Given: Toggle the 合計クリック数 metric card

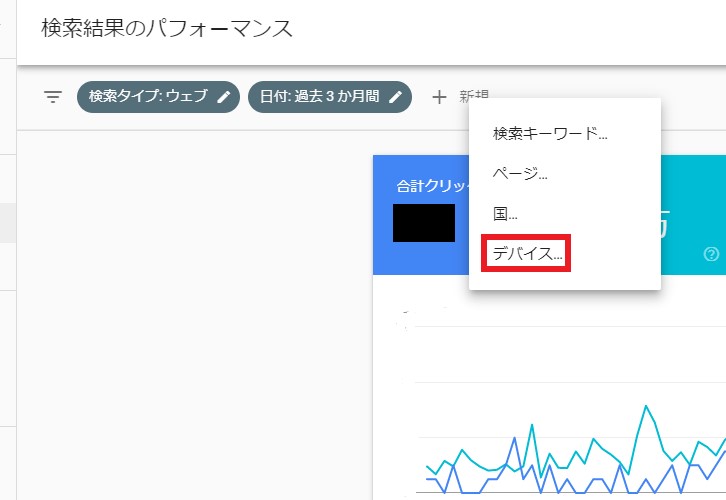Looking at the screenshot, I should (421, 215).
